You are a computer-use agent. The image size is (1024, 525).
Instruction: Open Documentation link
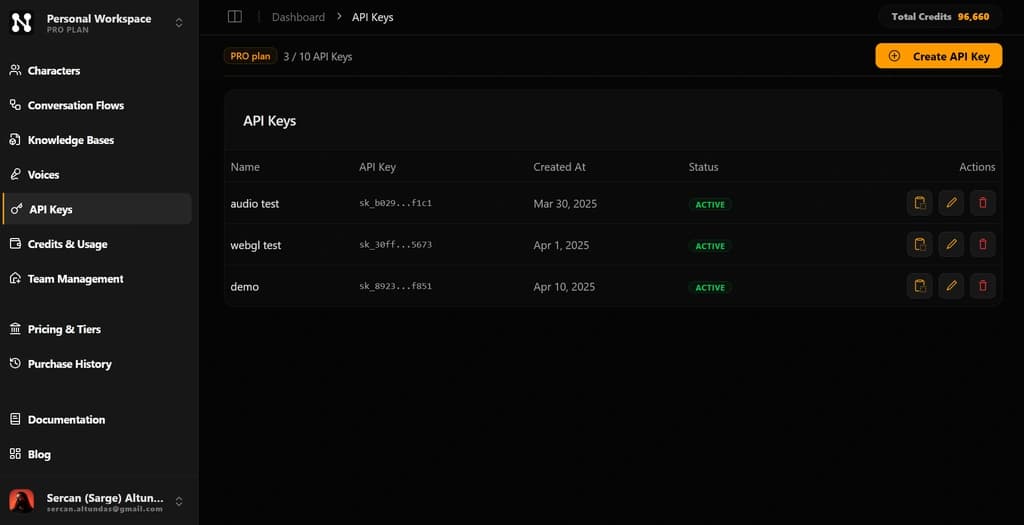click(x=97, y=420)
